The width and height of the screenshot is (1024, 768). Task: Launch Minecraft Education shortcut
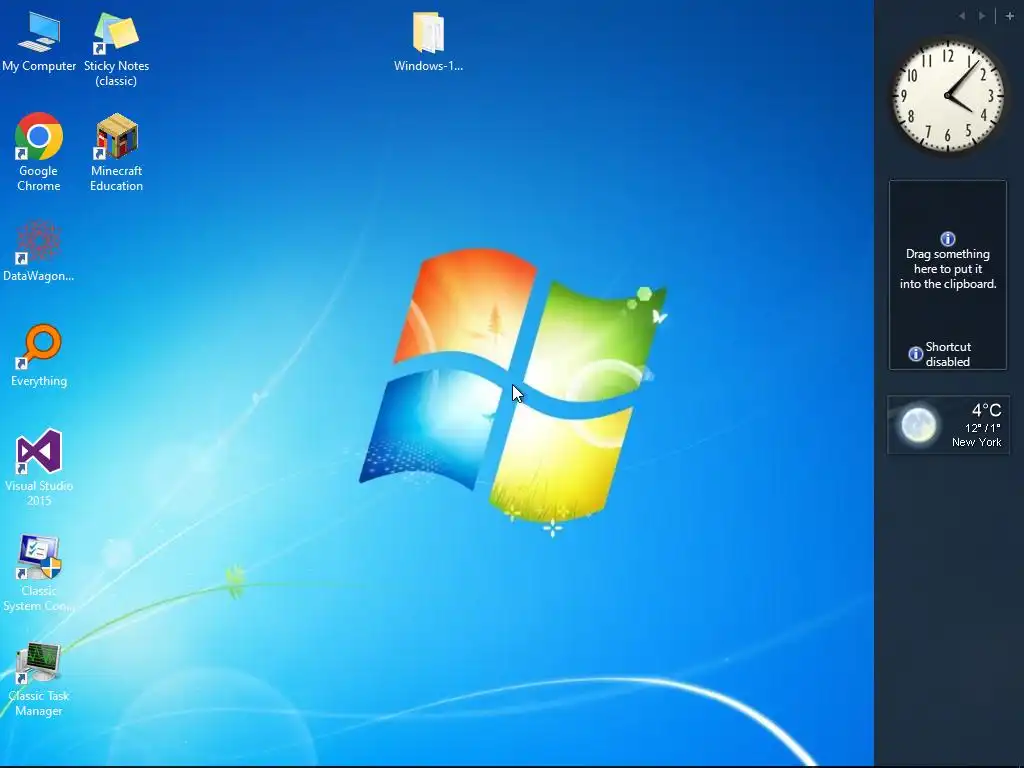click(116, 152)
